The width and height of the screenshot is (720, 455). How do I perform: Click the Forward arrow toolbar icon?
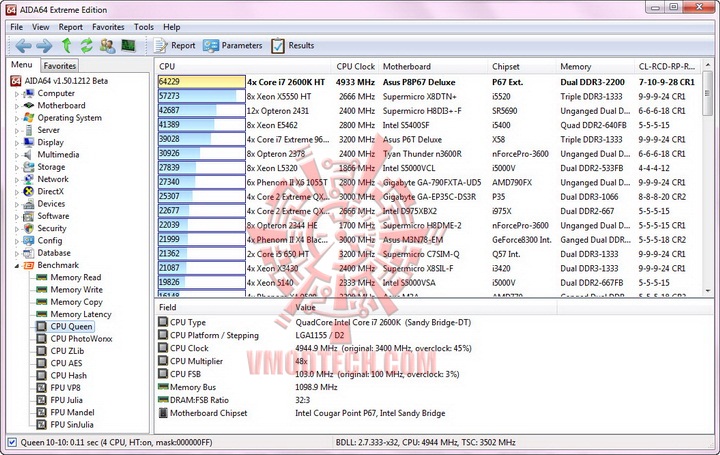pyautogui.click(x=44, y=45)
